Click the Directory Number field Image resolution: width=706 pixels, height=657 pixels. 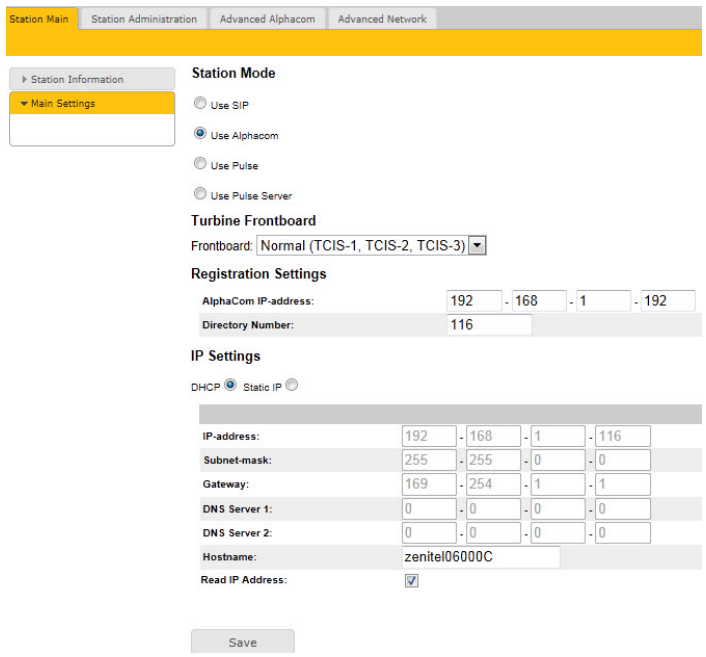tap(489, 325)
